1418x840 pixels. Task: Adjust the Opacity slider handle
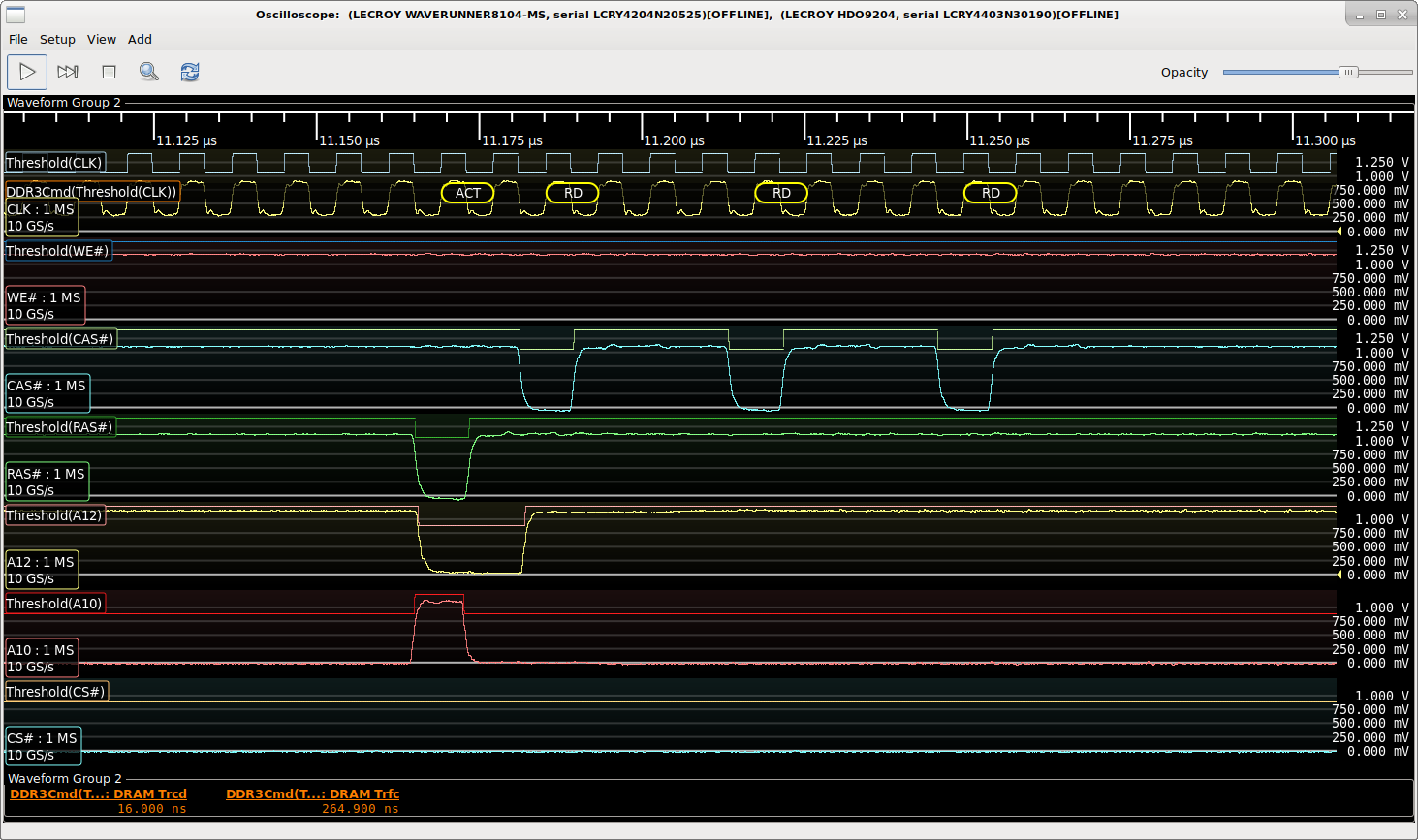(x=1348, y=72)
